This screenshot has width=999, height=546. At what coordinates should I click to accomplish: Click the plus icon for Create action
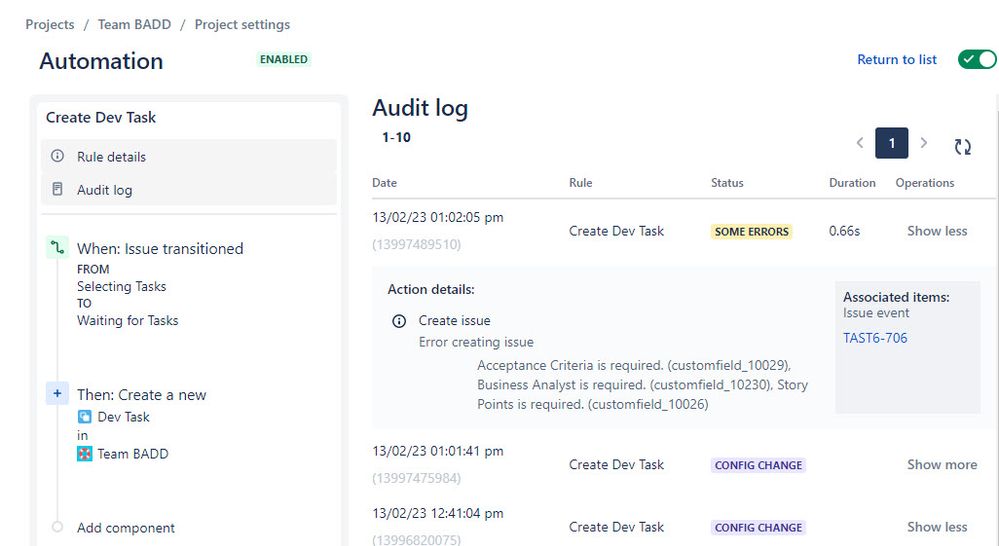pos(57,394)
